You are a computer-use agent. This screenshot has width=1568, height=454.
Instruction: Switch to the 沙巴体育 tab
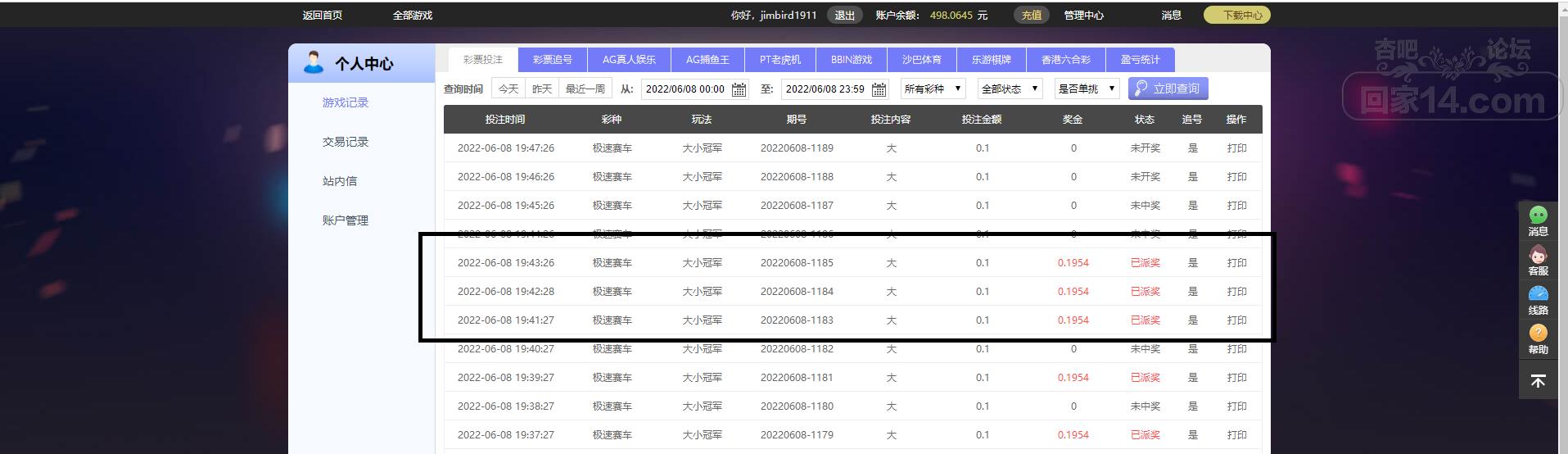click(922, 60)
